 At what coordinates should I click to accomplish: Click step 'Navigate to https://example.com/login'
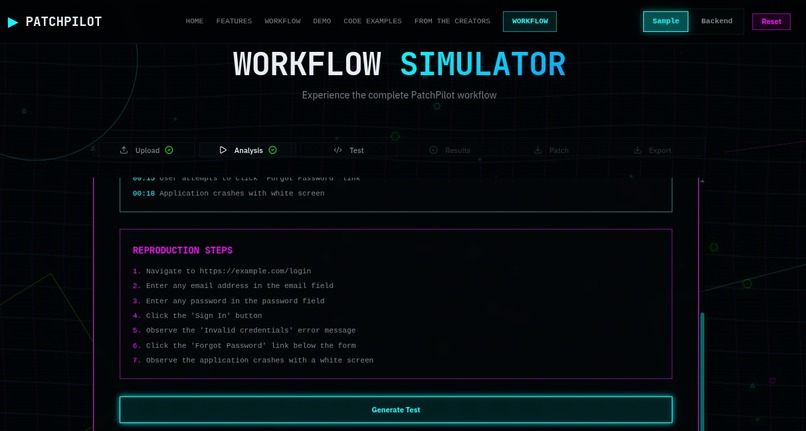pos(228,271)
